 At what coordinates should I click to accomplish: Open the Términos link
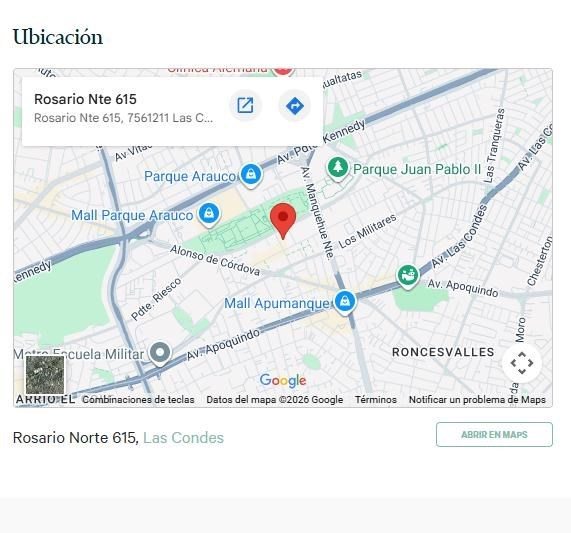click(x=375, y=399)
